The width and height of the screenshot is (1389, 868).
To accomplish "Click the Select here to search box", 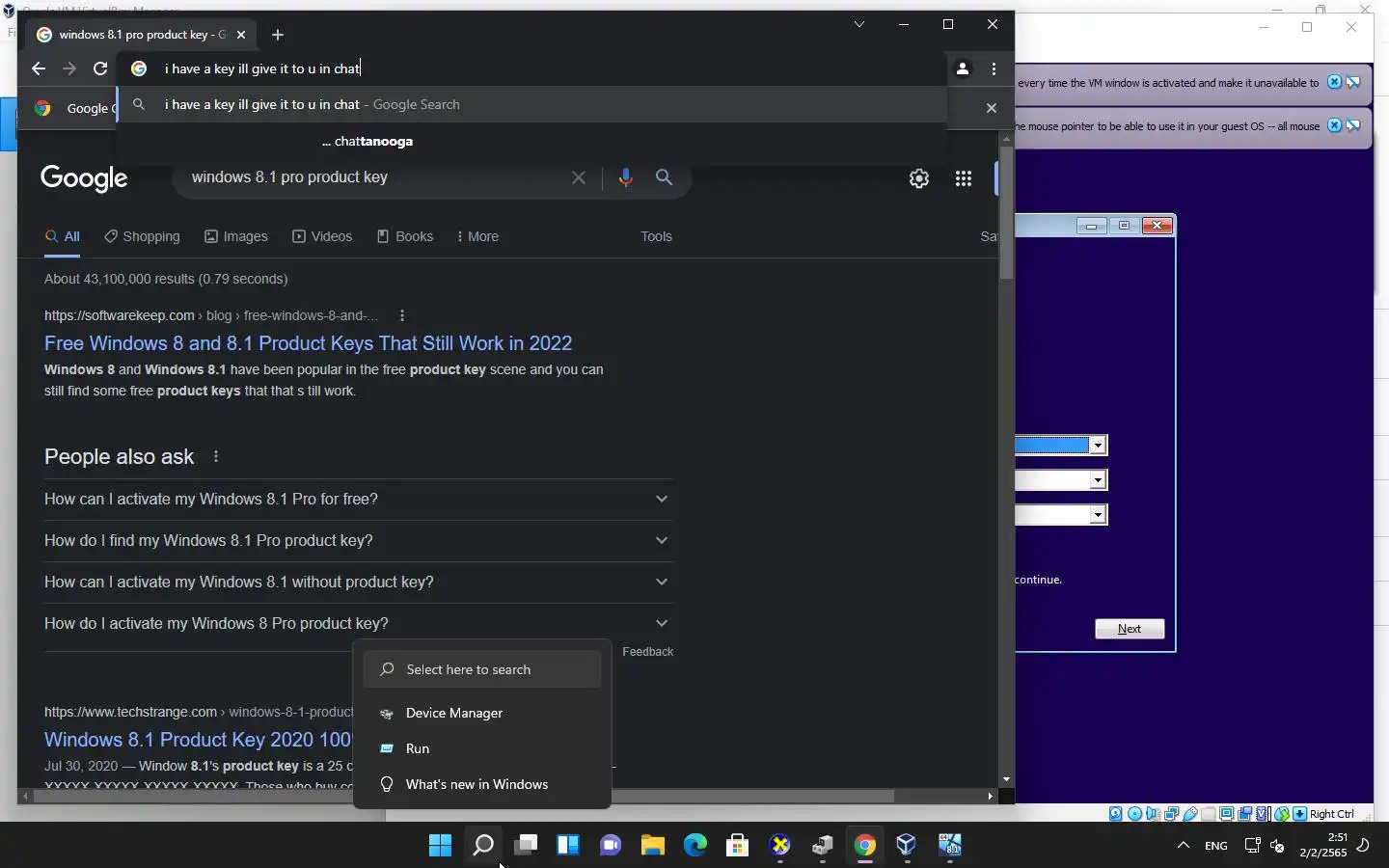I will (x=482, y=669).
